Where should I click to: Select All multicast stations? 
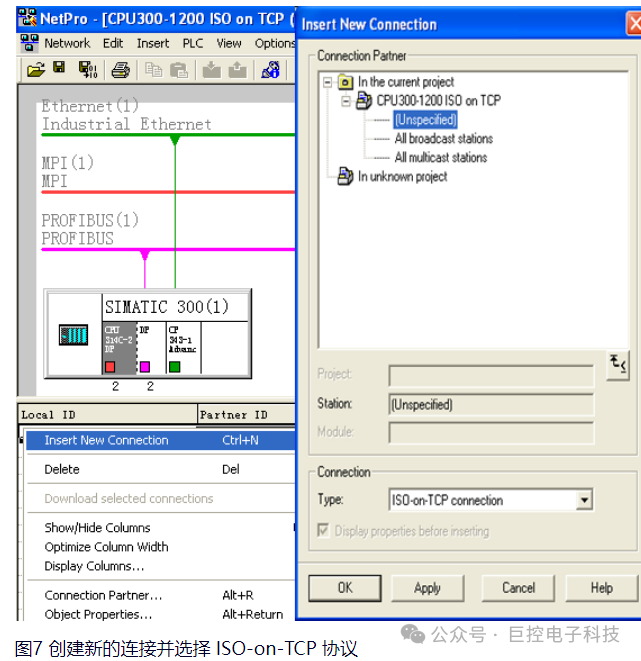pyautogui.click(x=441, y=158)
